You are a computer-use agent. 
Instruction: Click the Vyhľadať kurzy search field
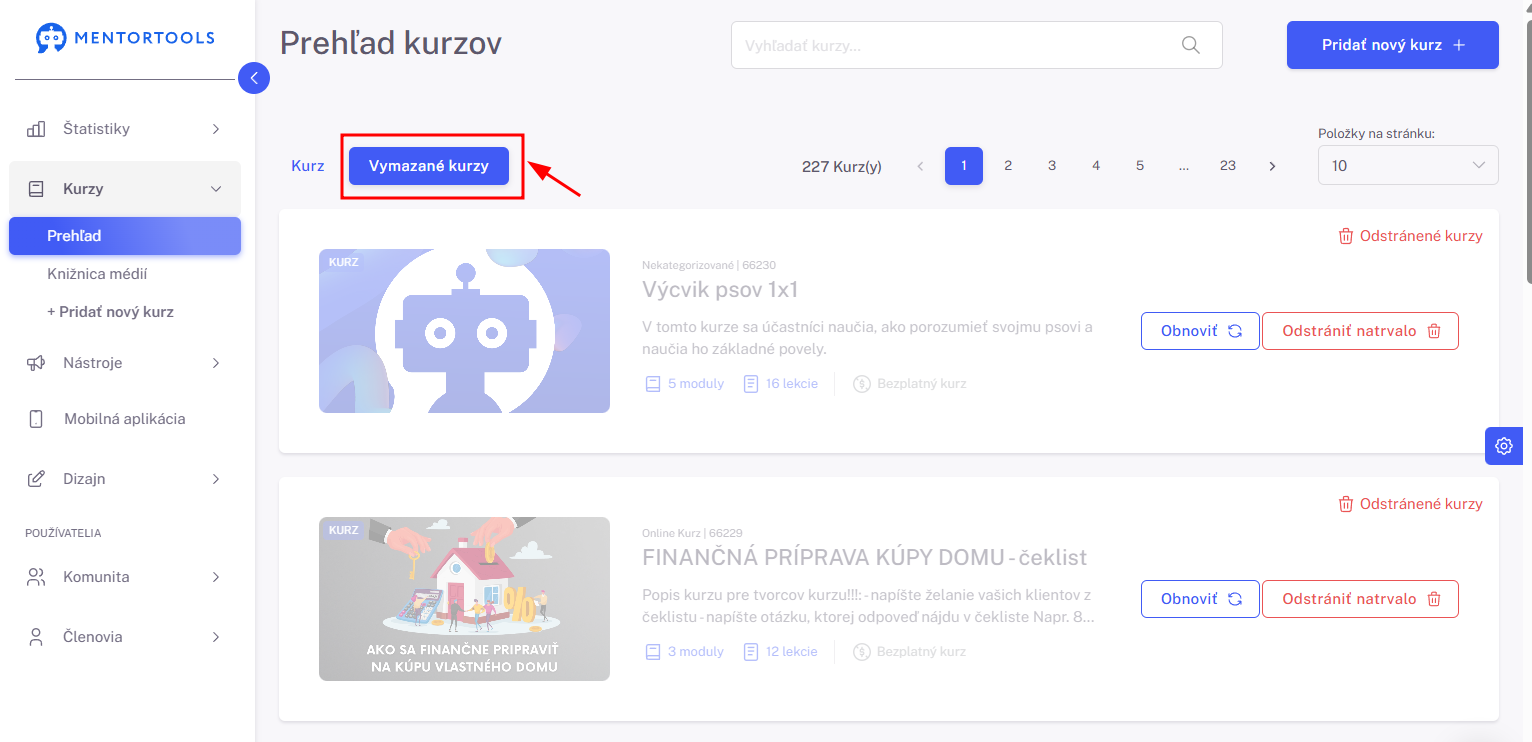[976, 45]
